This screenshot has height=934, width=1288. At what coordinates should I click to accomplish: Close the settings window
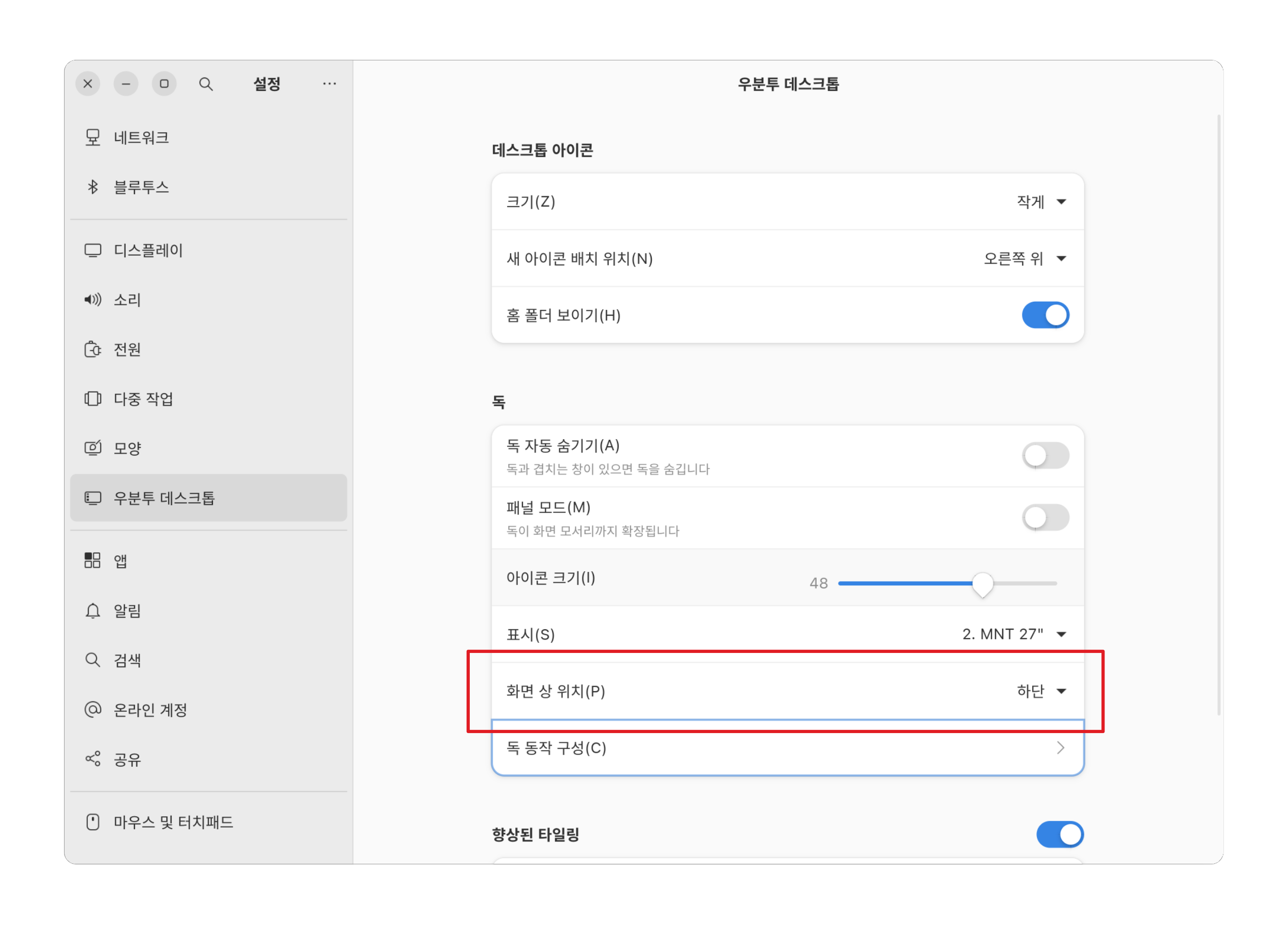click(x=88, y=84)
